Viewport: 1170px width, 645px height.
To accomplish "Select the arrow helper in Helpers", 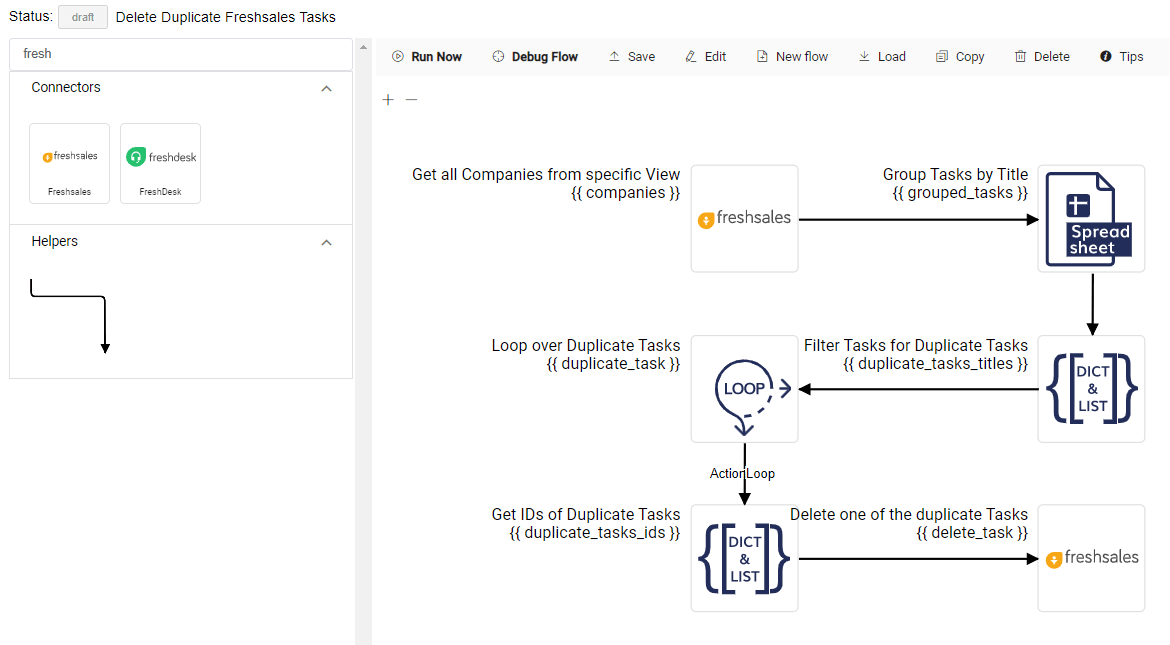I will pyautogui.click(x=69, y=316).
